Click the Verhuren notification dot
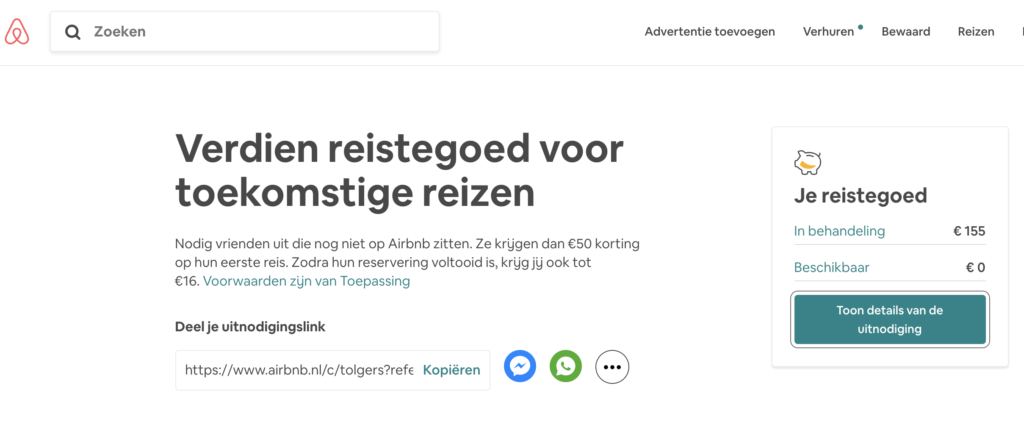 [861, 27]
